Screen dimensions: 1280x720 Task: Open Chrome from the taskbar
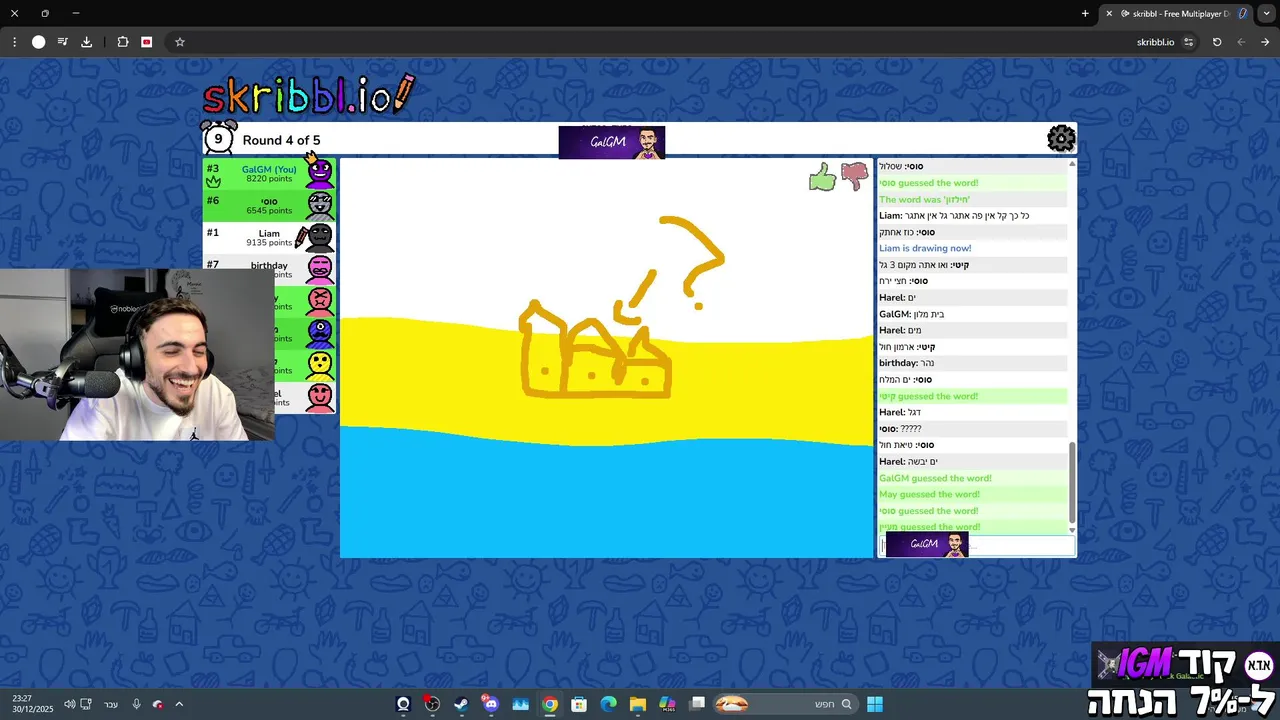coord(549,704)
